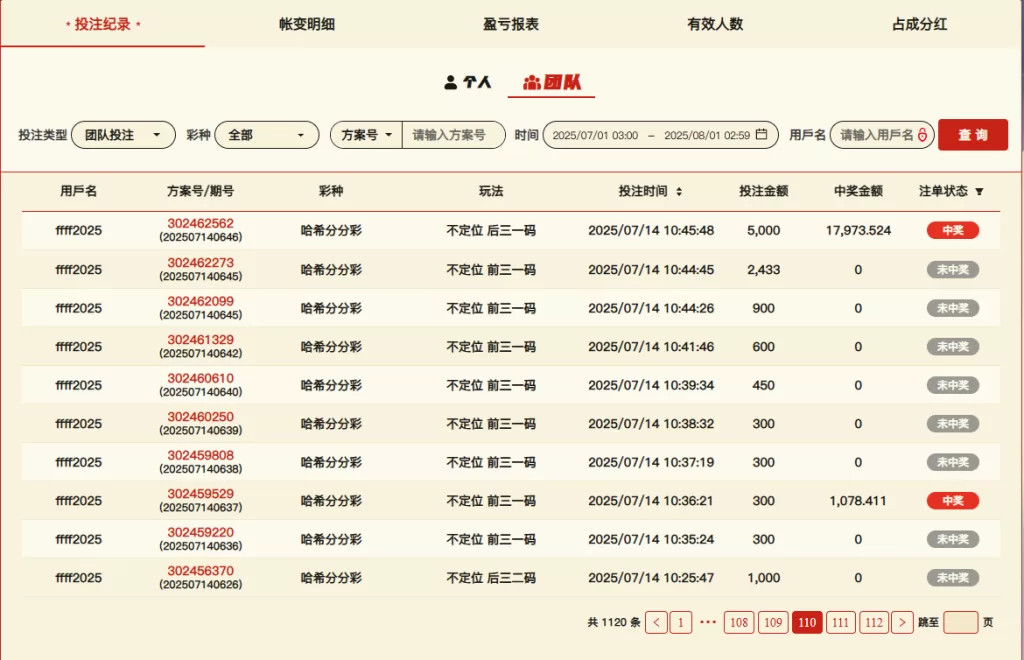Expand the 投注类型 团队投注 dropdown
This screenshot has width=1024, height=660.
[123, 135]
